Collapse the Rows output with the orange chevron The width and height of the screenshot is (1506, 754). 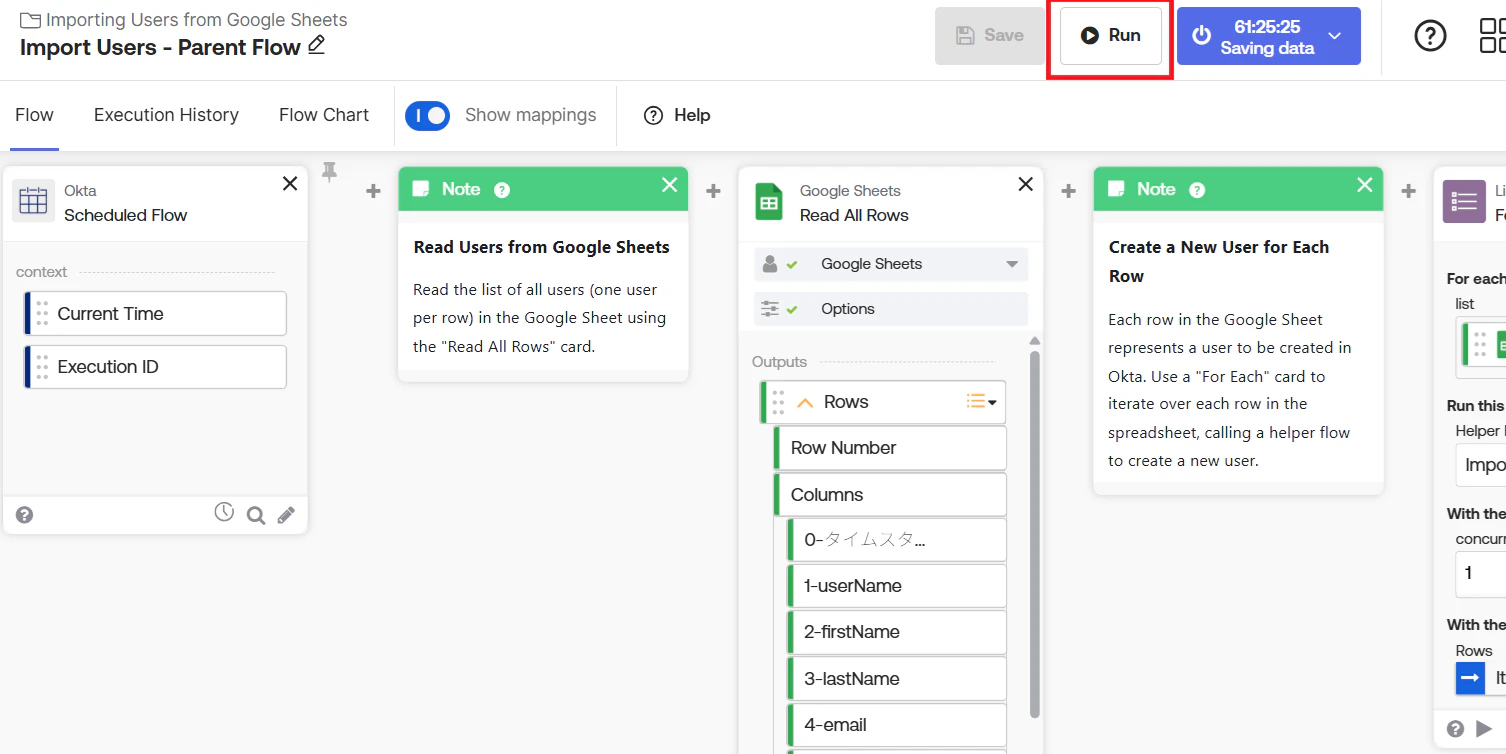[805, 402]
